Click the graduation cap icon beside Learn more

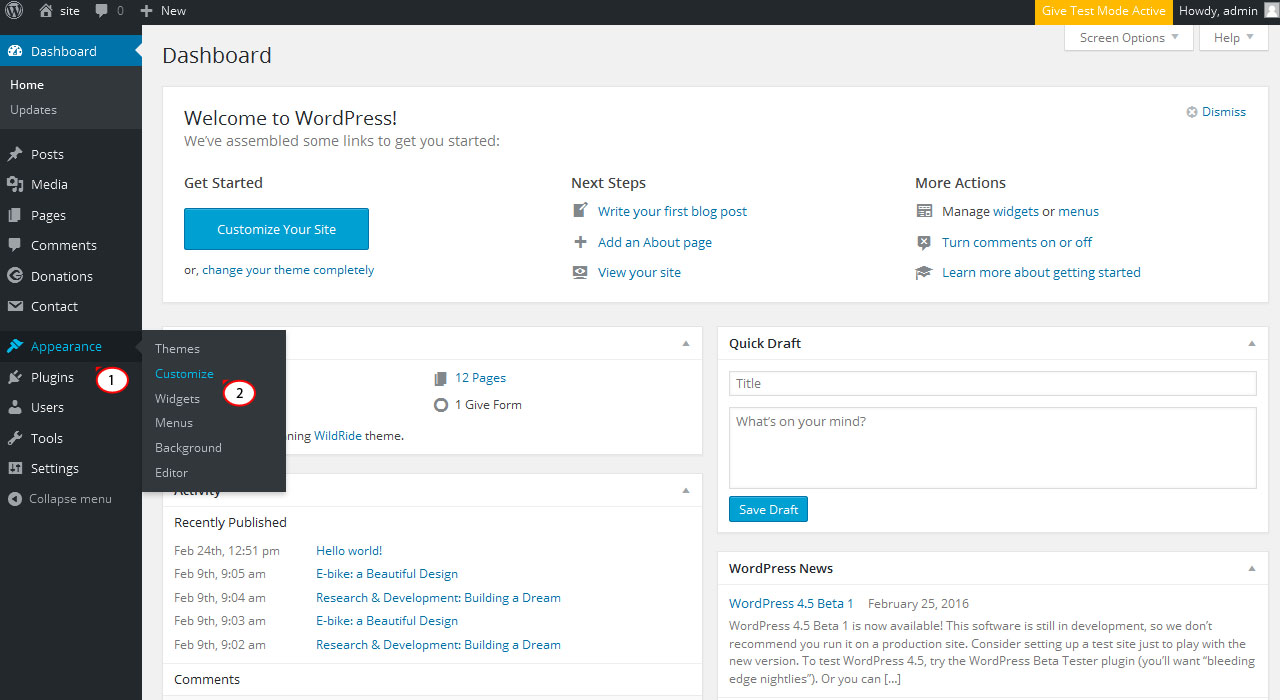pos(924,272)
